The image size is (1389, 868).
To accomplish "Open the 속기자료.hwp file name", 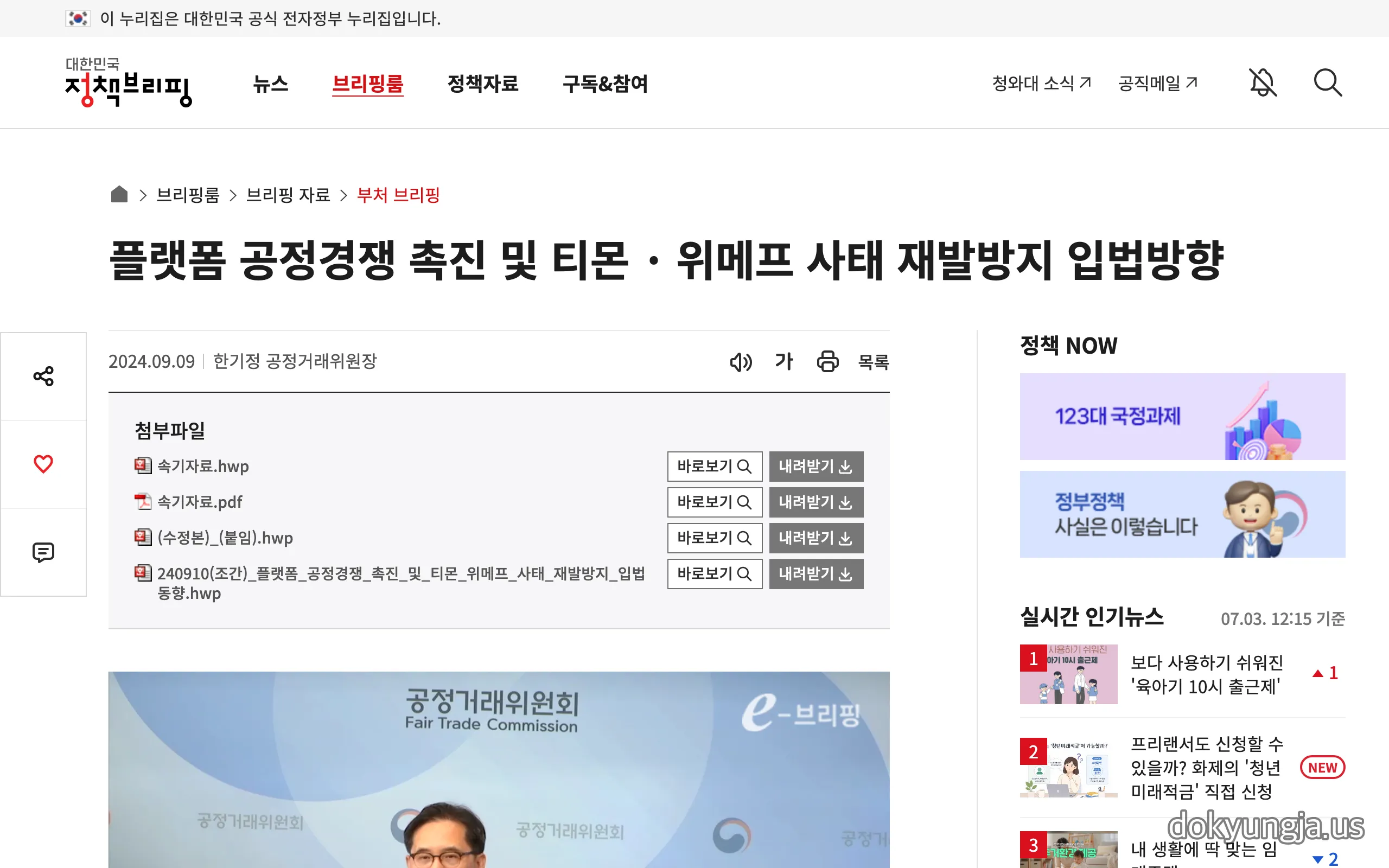I will (x=203, y=466).
